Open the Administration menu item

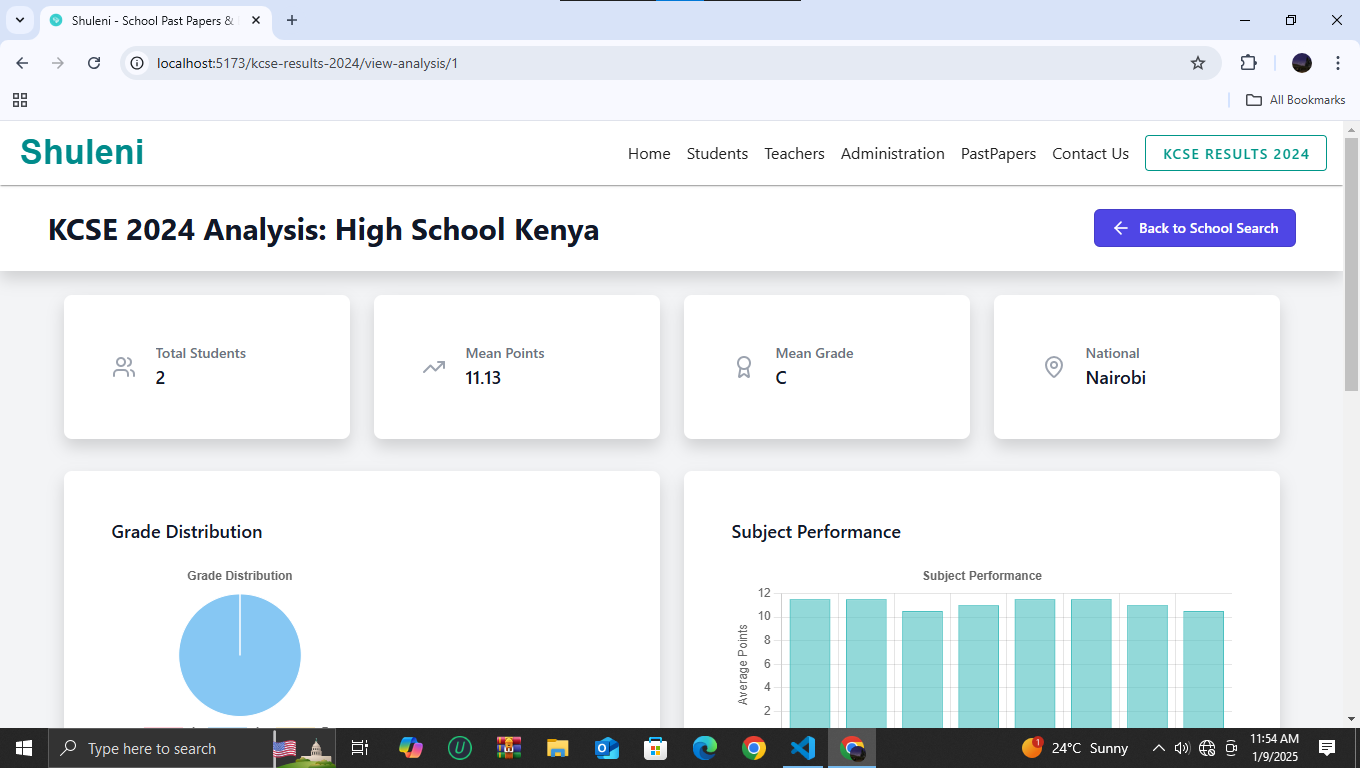892,153
